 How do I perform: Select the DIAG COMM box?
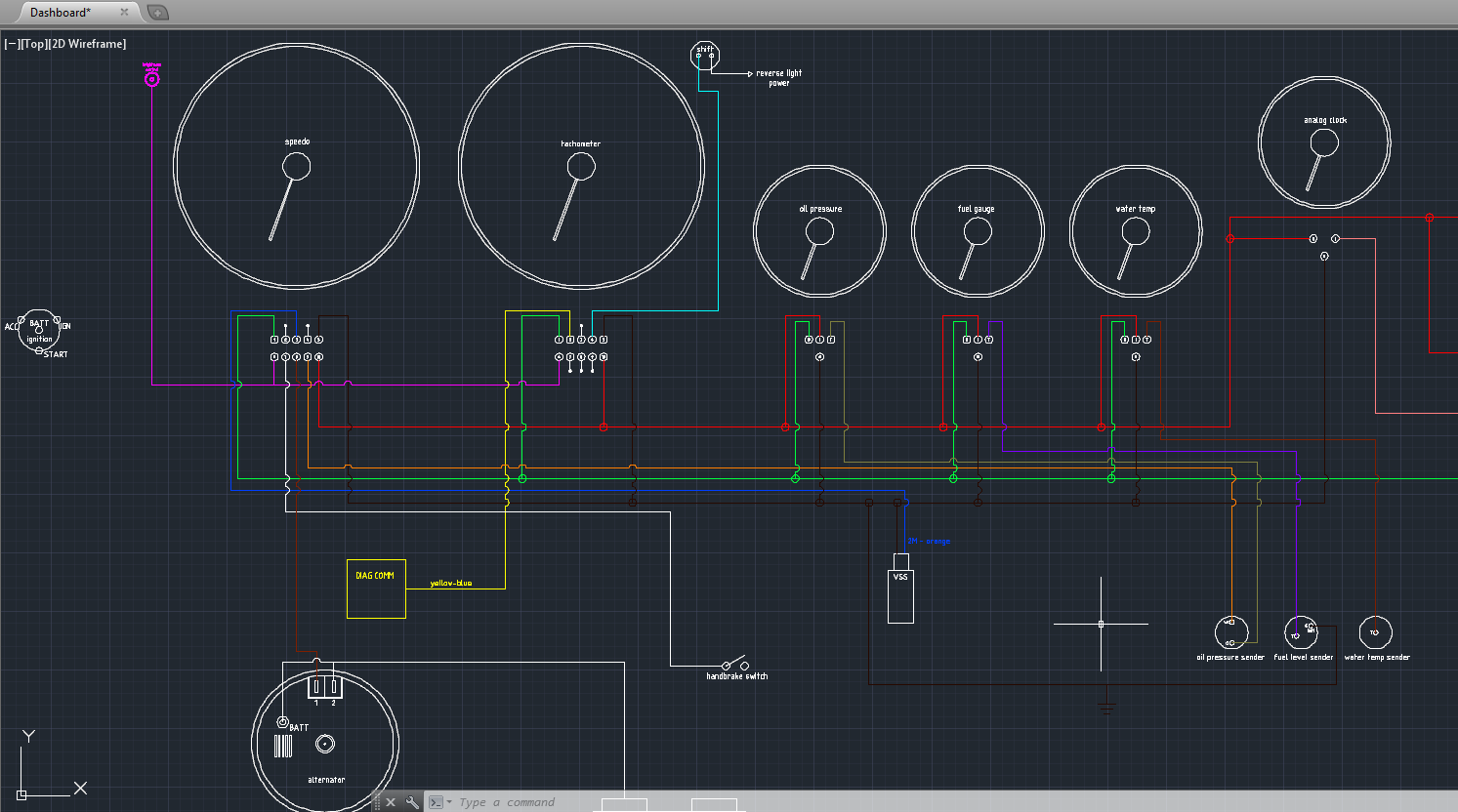(x=376, y=589)
